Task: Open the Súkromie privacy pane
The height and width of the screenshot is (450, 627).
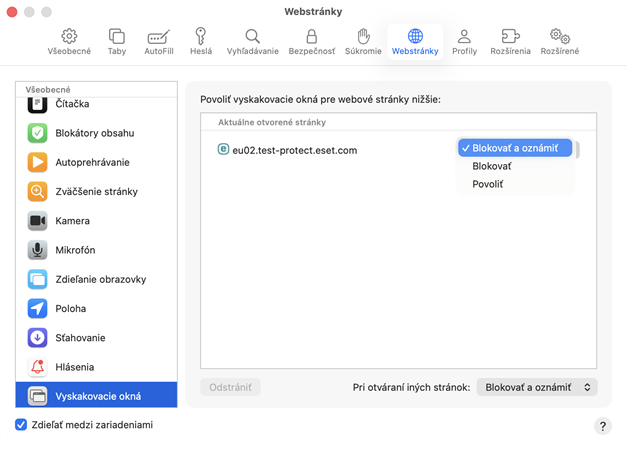Action: 363,41
